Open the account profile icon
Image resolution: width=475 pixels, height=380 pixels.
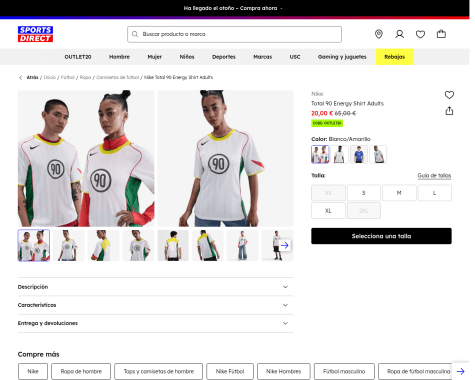coord(400,34)
